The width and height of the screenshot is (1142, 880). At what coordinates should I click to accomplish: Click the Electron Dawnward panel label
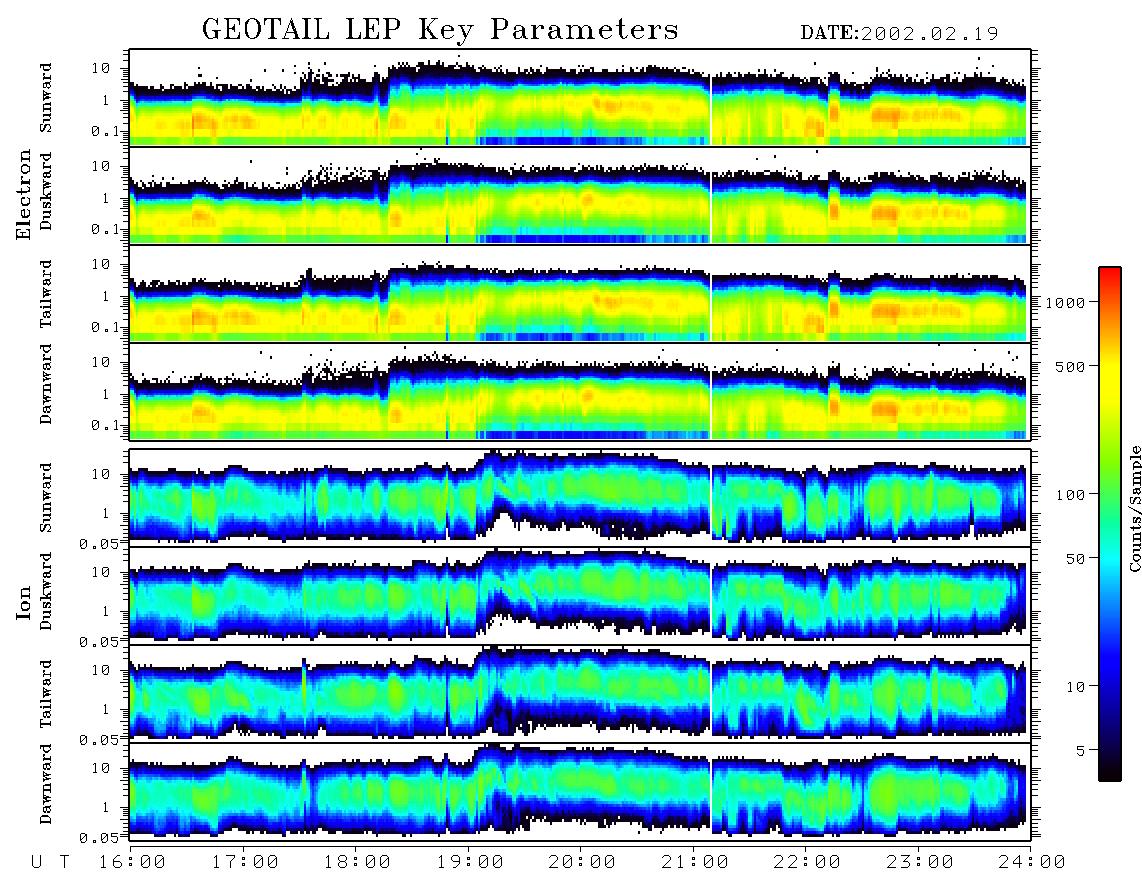[x=46, y=385]
